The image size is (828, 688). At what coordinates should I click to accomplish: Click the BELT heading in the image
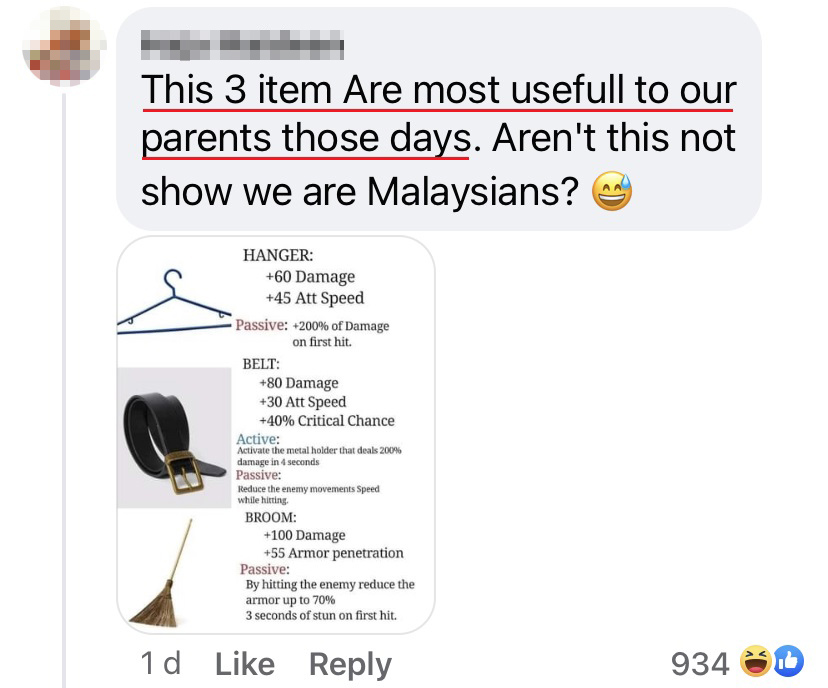point(261,364)
